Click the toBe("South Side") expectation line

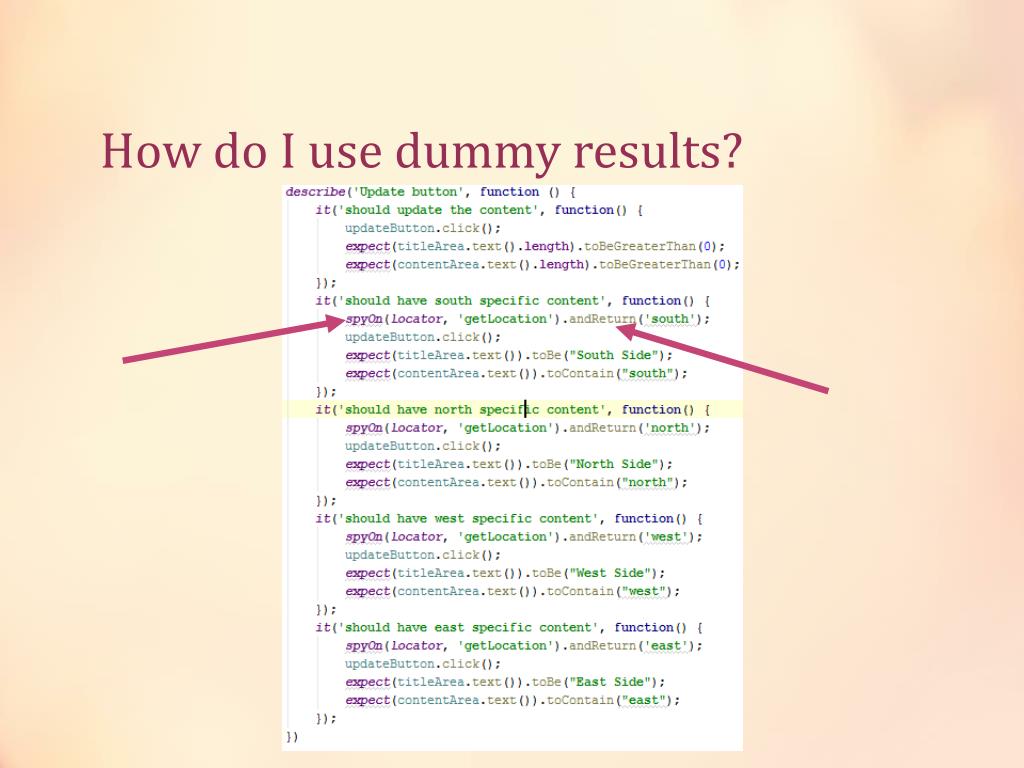click(509, 355)
